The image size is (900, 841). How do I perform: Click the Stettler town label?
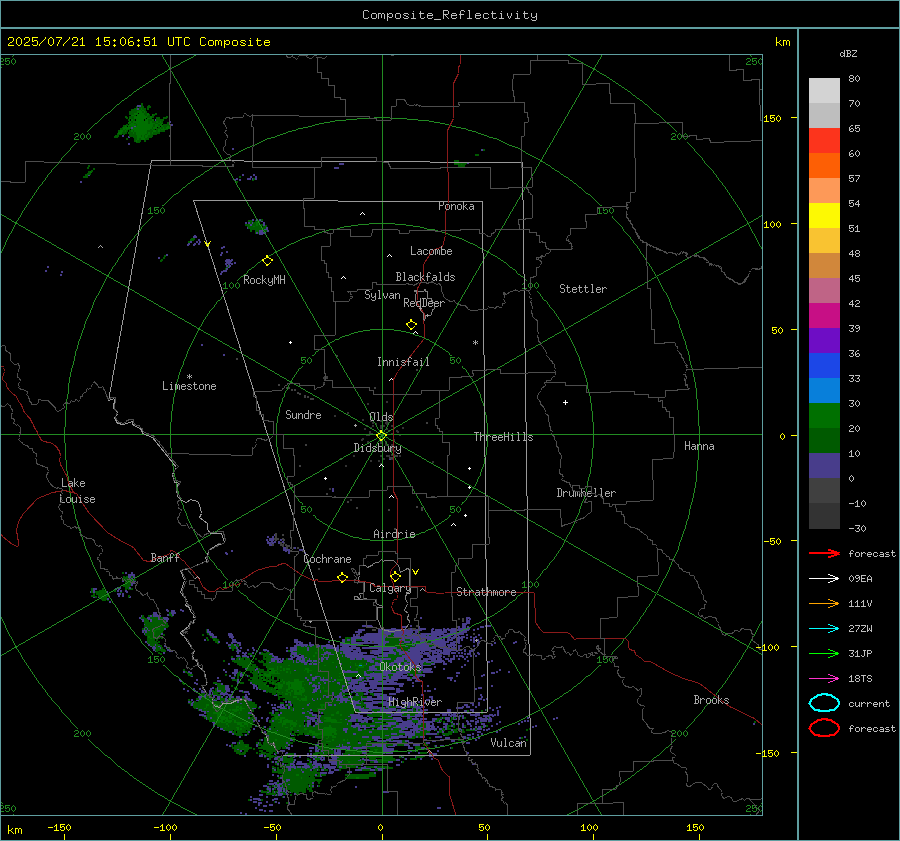point(583,289)
